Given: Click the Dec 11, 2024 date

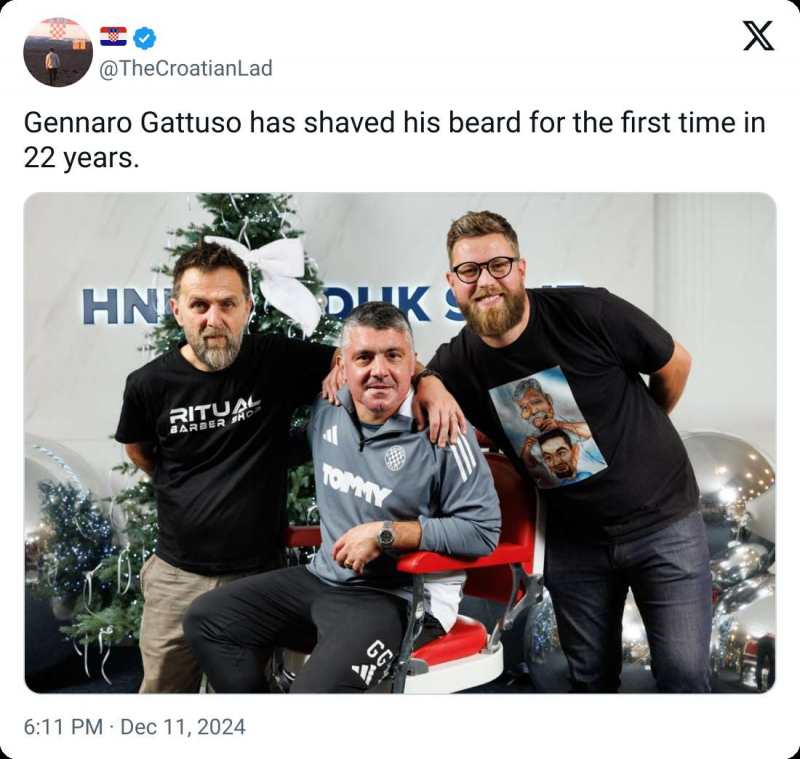Looking at the screenshot, I should coord(183,727).
